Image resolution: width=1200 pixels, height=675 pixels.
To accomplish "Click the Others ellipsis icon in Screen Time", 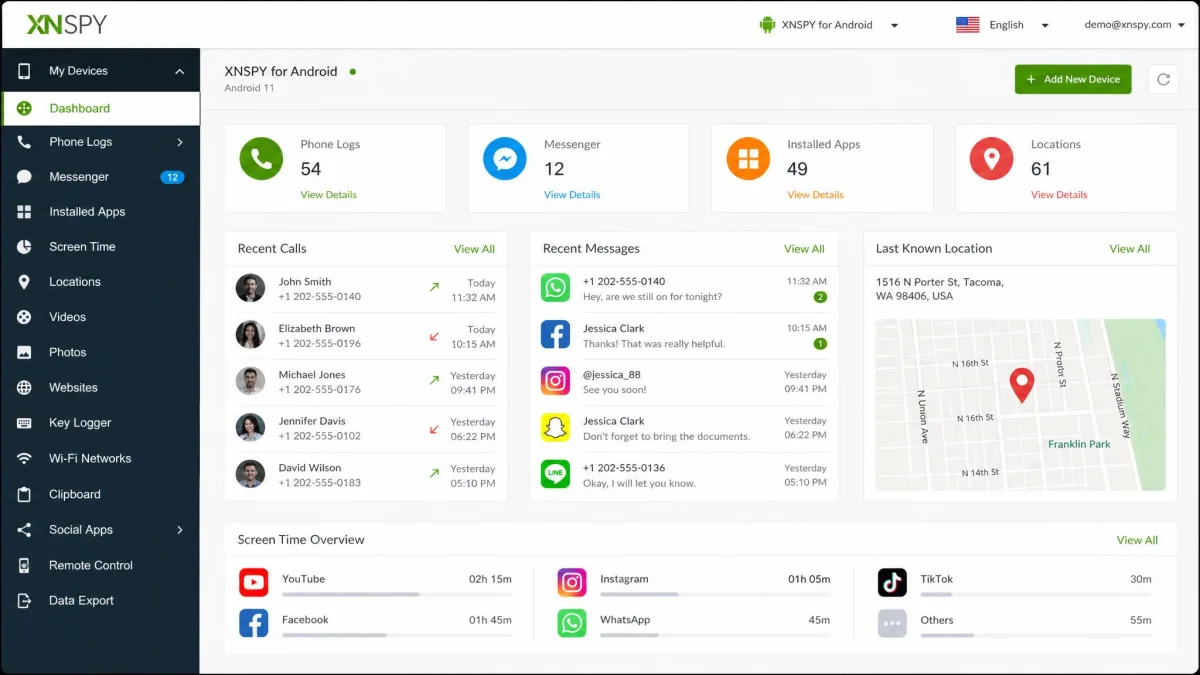I will click(892, 623).
